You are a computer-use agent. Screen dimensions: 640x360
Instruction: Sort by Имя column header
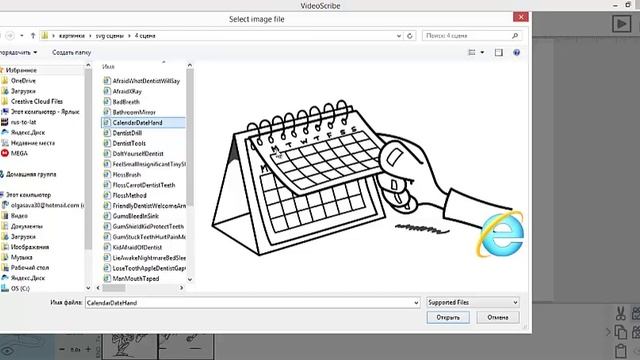108,66
